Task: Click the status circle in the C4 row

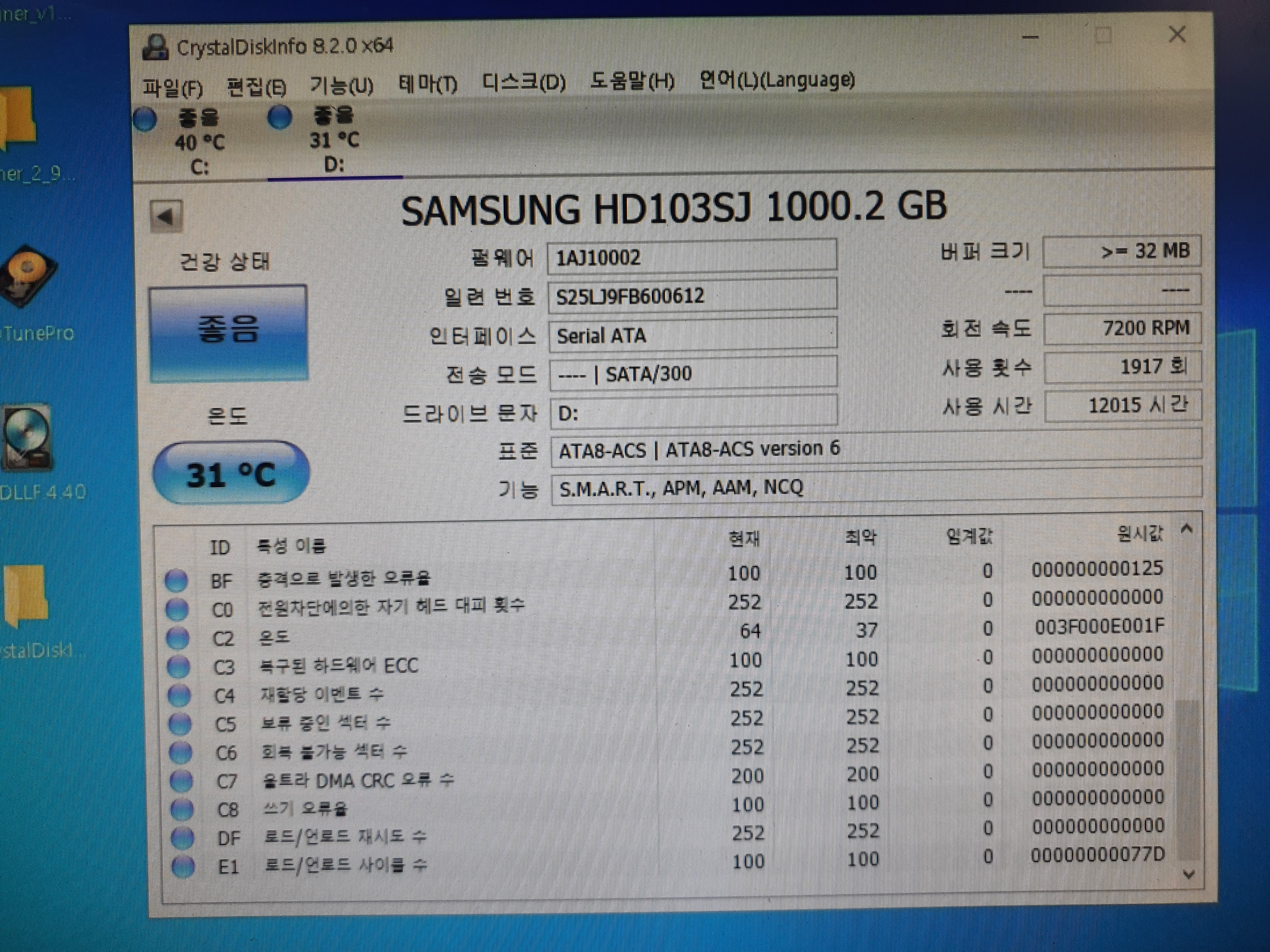Action: click(179, 695)
